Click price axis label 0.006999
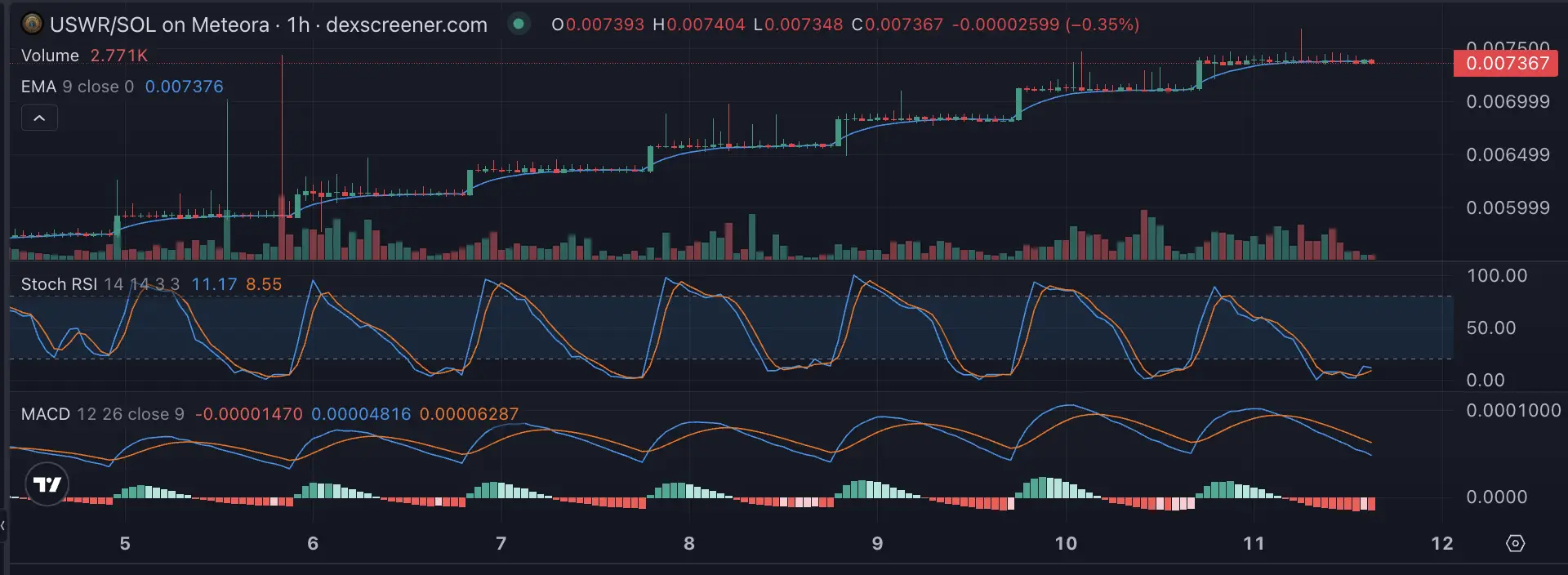 coord(1508,102)
